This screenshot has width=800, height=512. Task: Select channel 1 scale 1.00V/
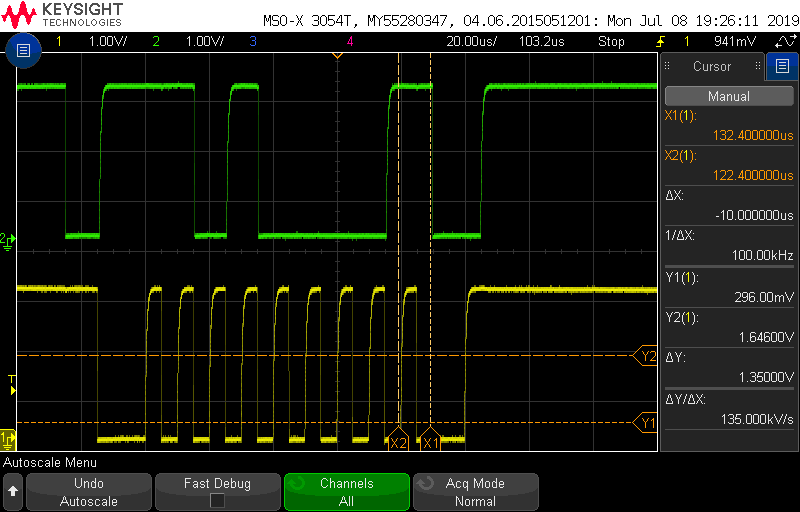click(108, 41)
